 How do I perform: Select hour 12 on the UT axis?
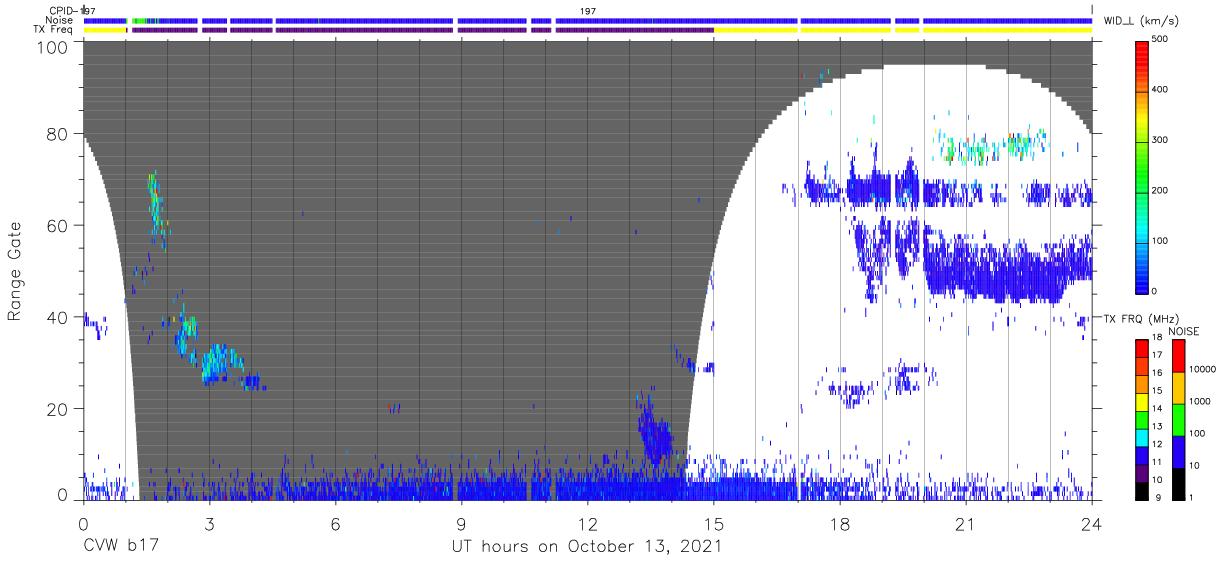[x=587, y=524]
